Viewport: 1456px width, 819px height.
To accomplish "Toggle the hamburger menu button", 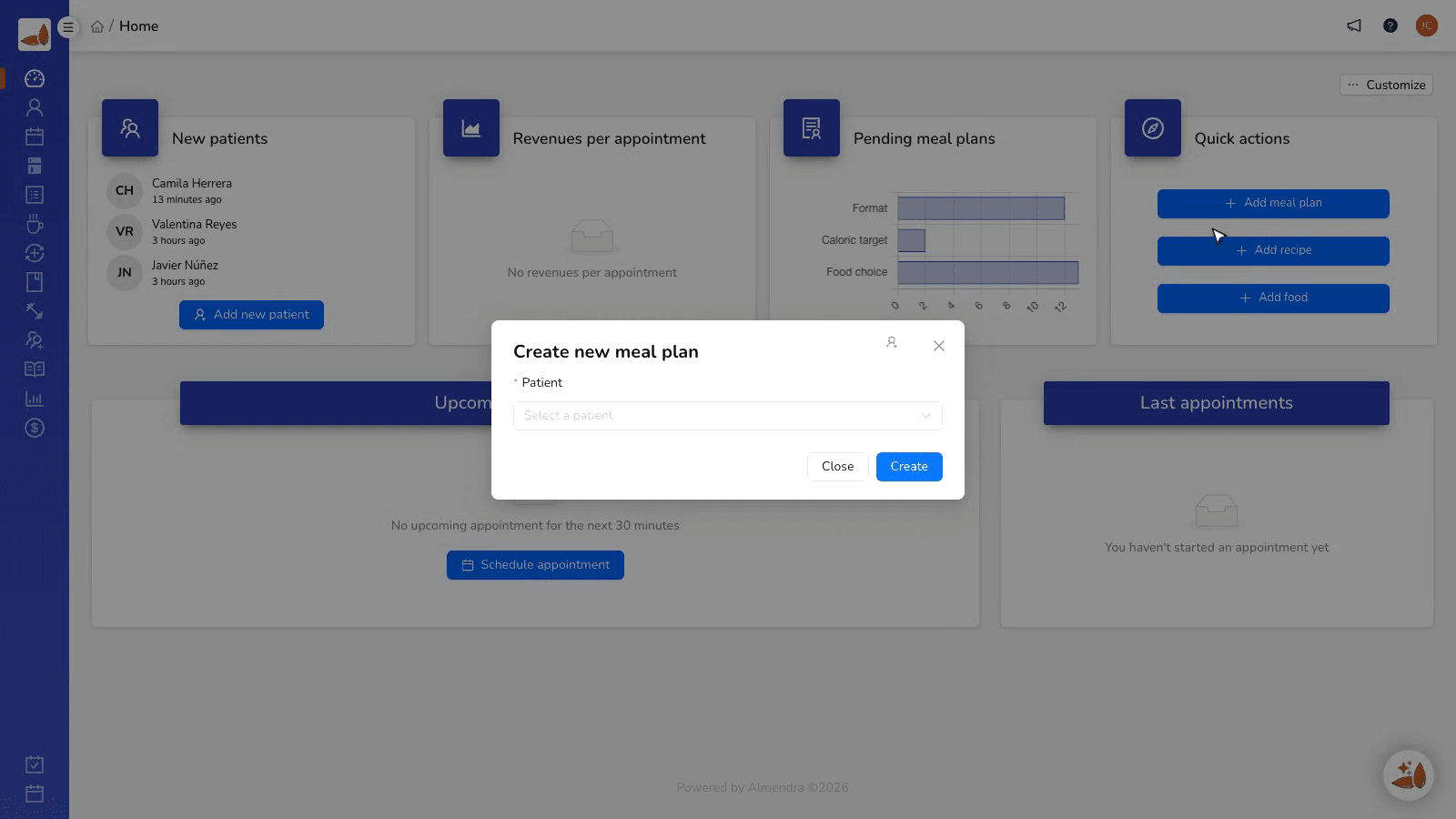I will 67,27.
